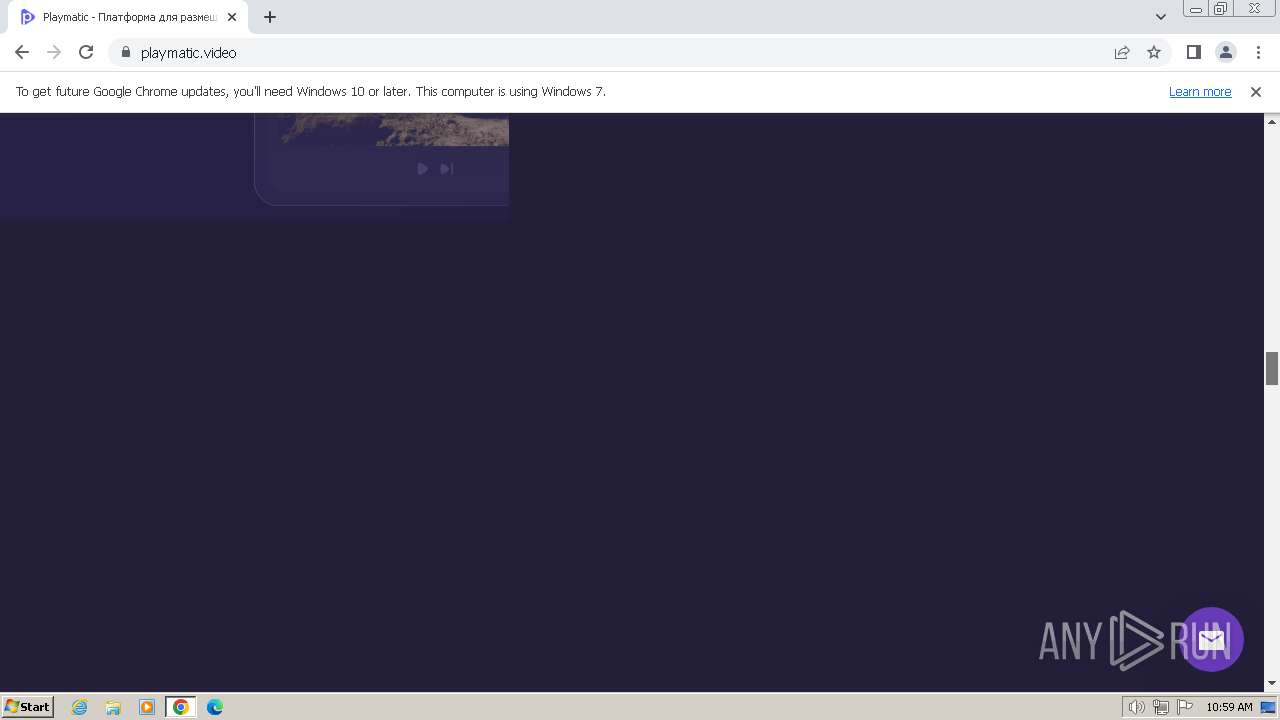Share this page via share icon

coord(1122,52)
